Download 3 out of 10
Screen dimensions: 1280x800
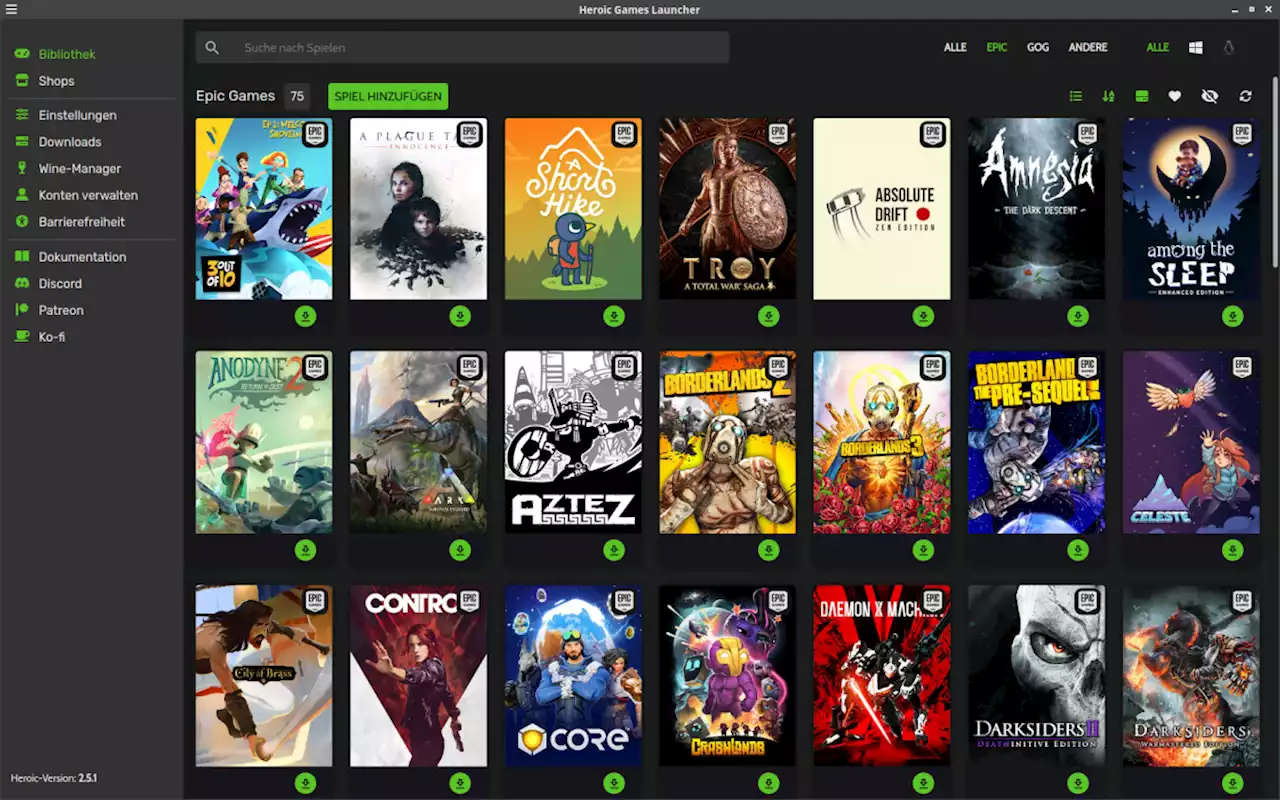pyautogui.click(x=305, y=316)
